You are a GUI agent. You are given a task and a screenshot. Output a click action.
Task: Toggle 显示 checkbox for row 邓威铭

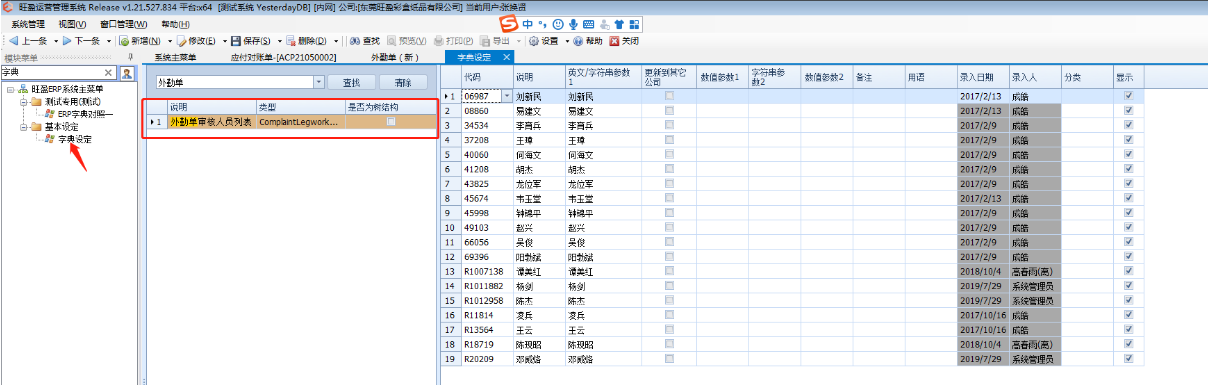(1129, 358)
